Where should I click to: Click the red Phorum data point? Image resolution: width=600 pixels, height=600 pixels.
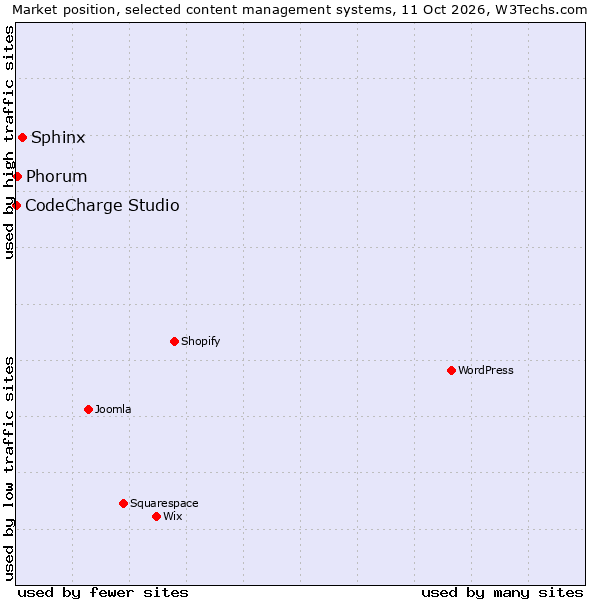click(x=17, y=176)
